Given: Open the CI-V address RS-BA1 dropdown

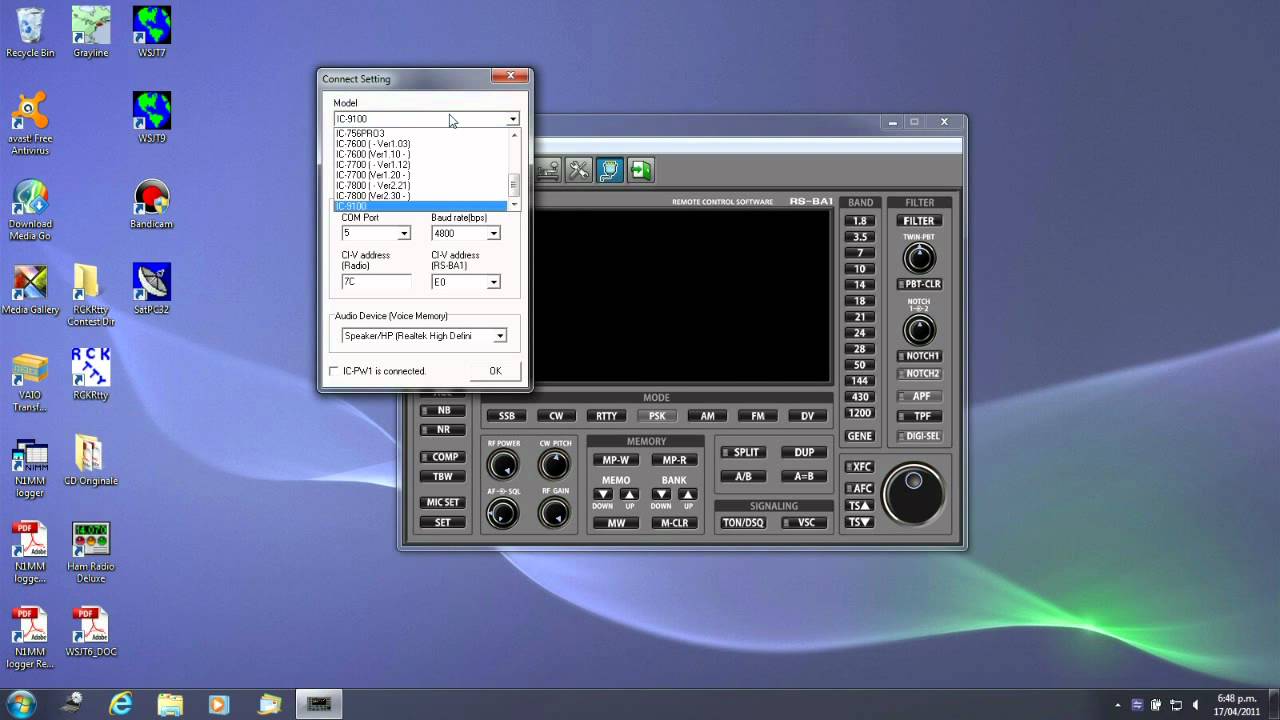Looking at the screenshot, I should (x=493, y=282).
